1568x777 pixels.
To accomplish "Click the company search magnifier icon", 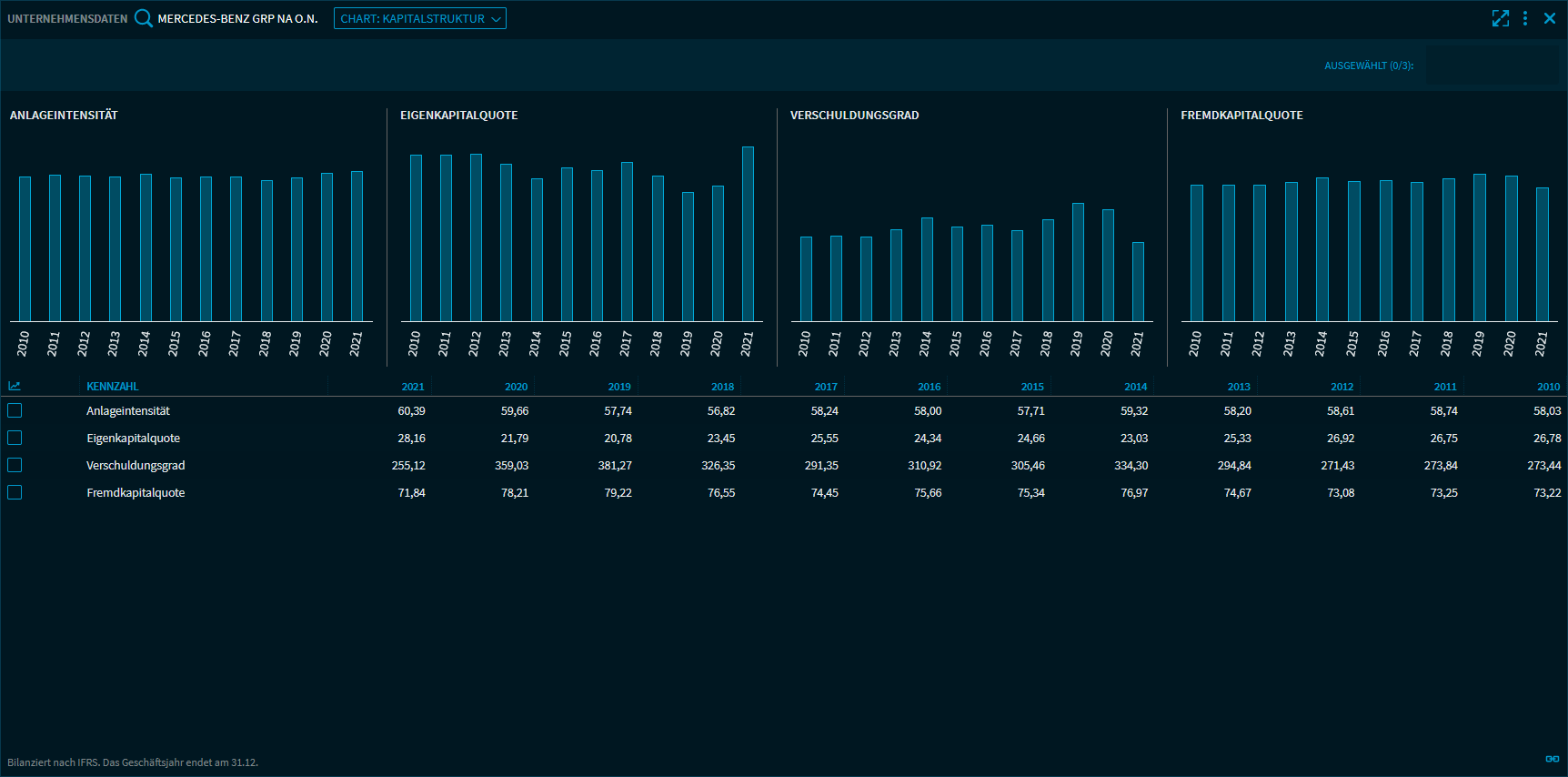I will [143, 18].
